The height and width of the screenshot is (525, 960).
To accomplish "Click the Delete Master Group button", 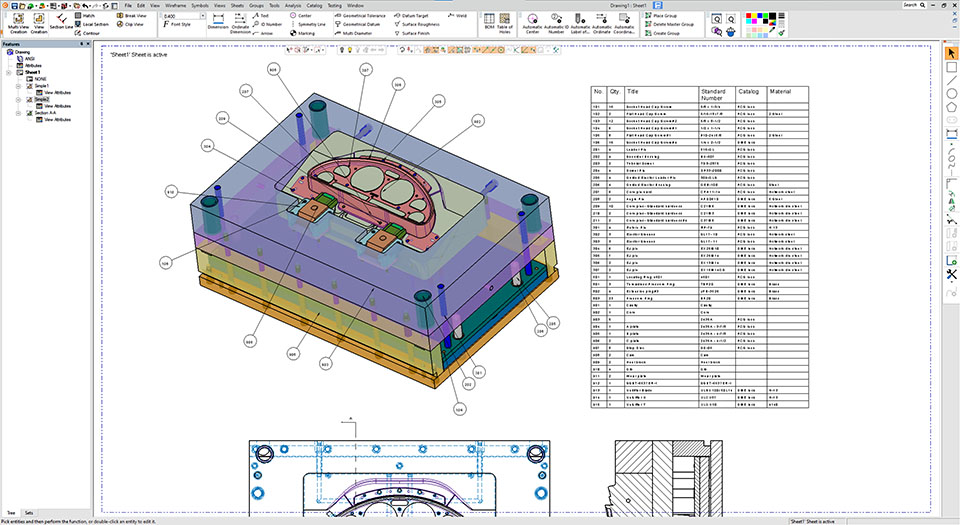I will [669, 24].
